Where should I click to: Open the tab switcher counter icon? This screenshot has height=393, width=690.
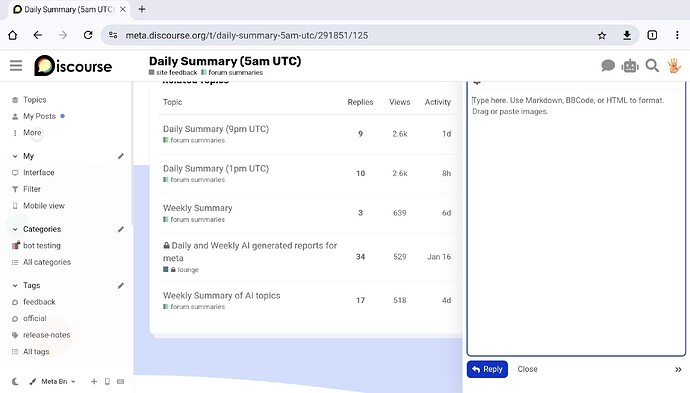[x=652, y=35]
